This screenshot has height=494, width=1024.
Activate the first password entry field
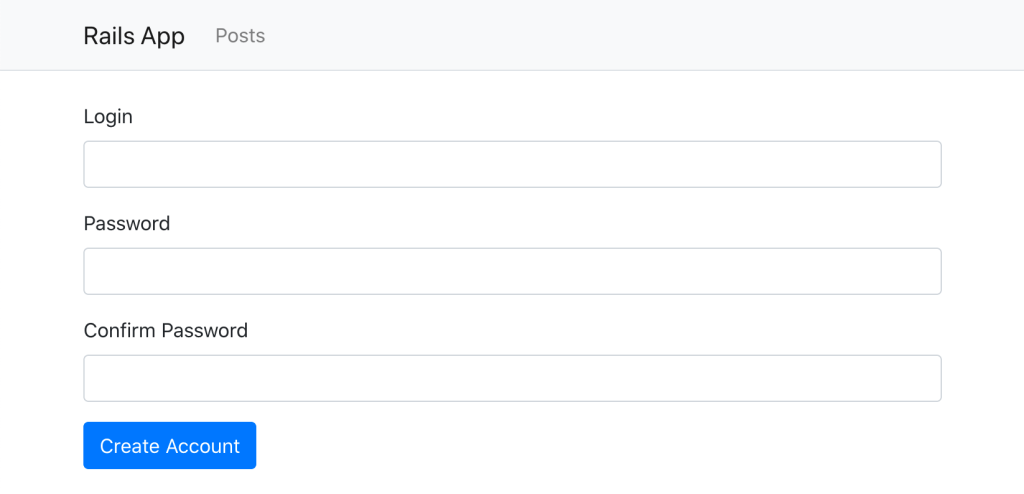coord(512,271)
